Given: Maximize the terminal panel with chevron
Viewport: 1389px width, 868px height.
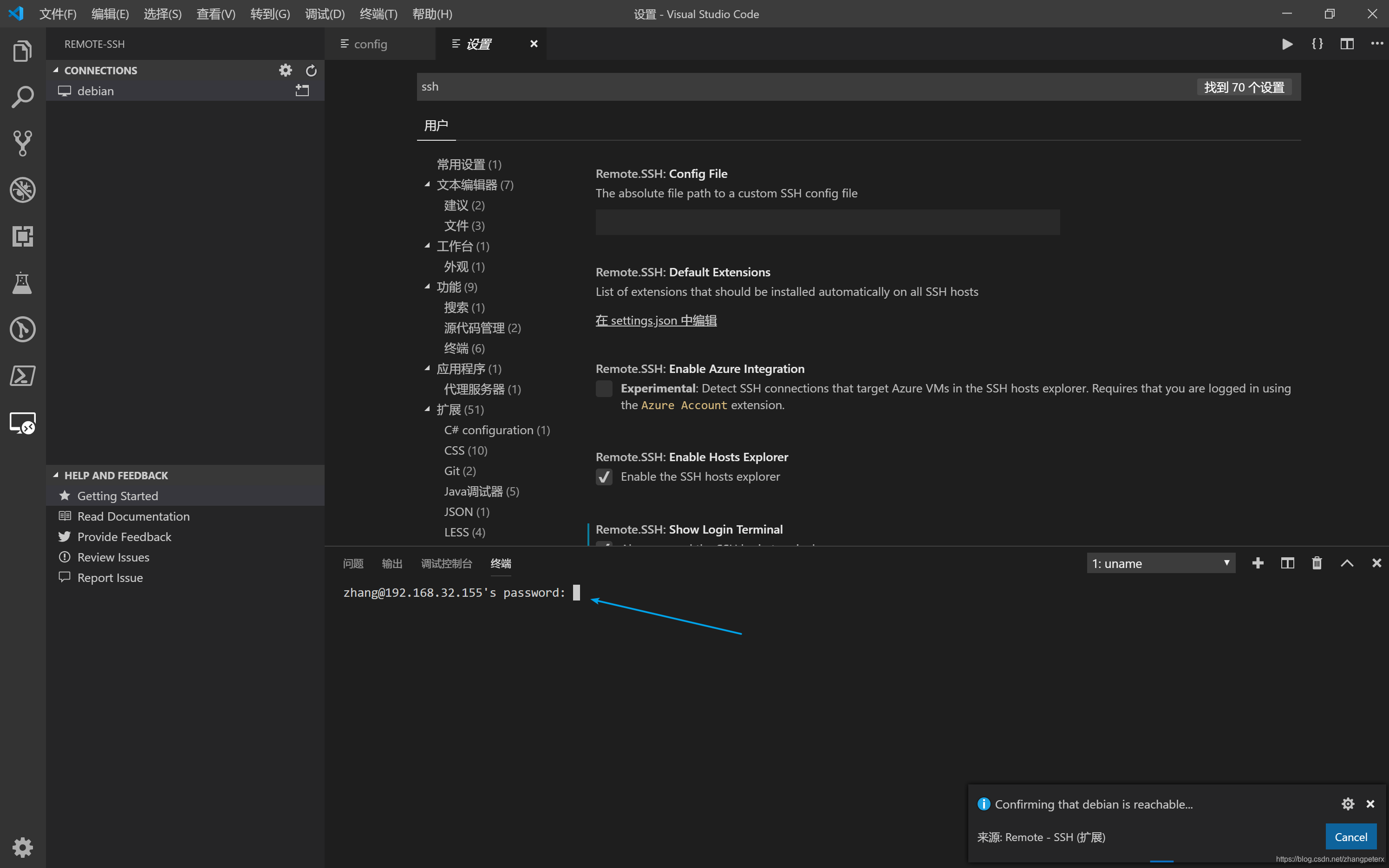Looking at the screenshot, I should 1347,563.
